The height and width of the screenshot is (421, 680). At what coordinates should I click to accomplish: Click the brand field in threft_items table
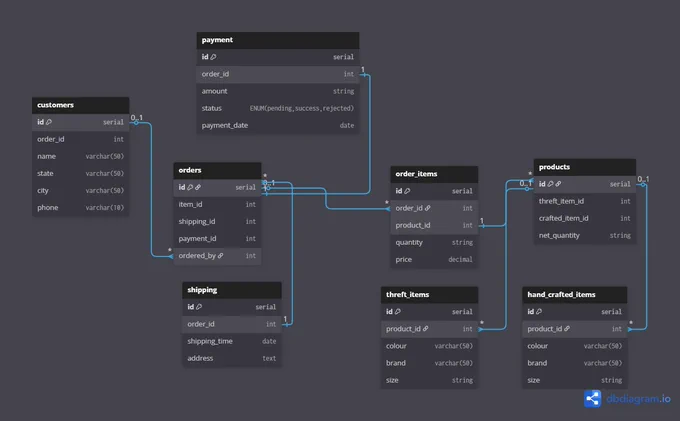click(429, 363)
